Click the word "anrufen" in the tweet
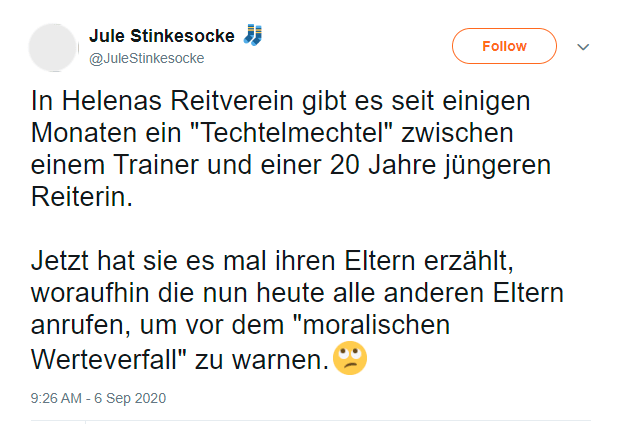 (73, 326)
